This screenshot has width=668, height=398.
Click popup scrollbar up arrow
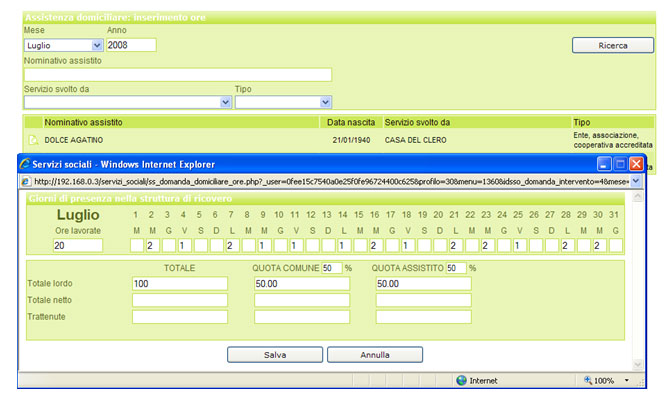click(x=638, y=196)
